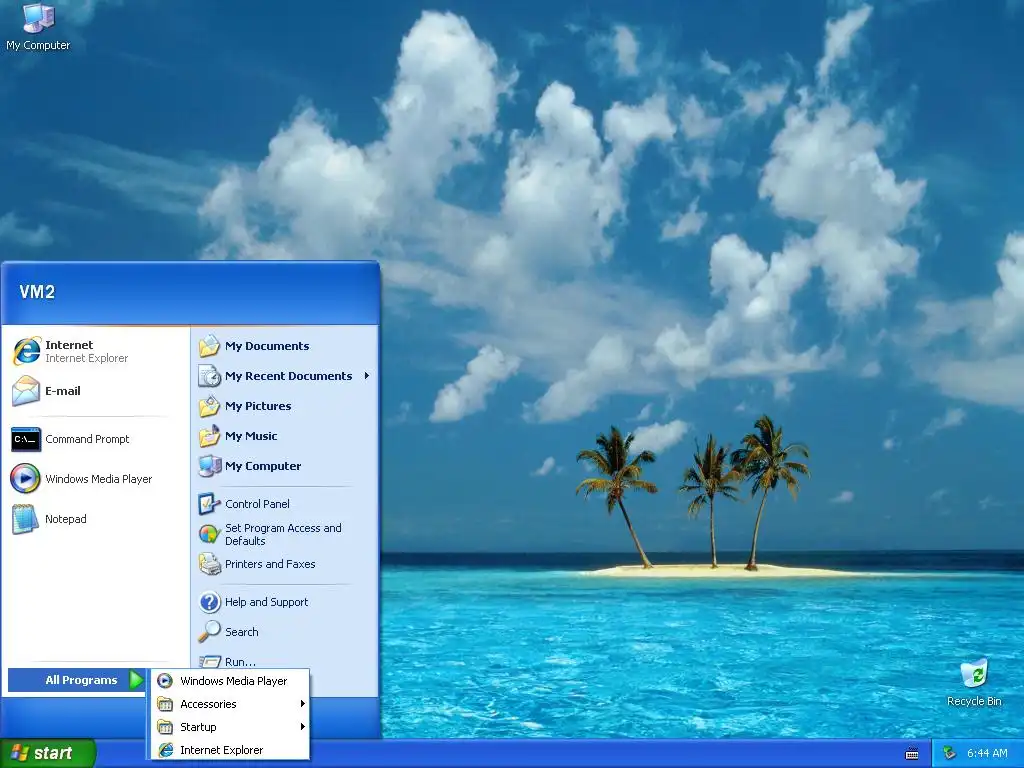The image size is (1024, 768).
Task: Click the My Recent Documents icon
Action: coord(210,376)
